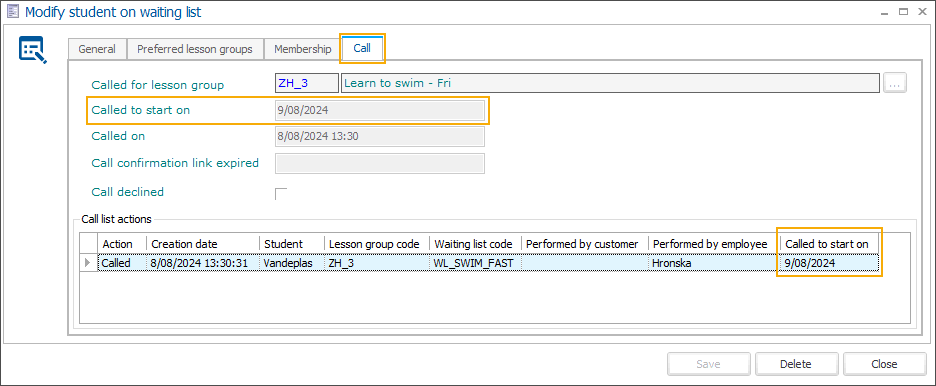Click the Vandeplas student cell
The height and width of the screenshot is (386, 936).
coord(292,263)
